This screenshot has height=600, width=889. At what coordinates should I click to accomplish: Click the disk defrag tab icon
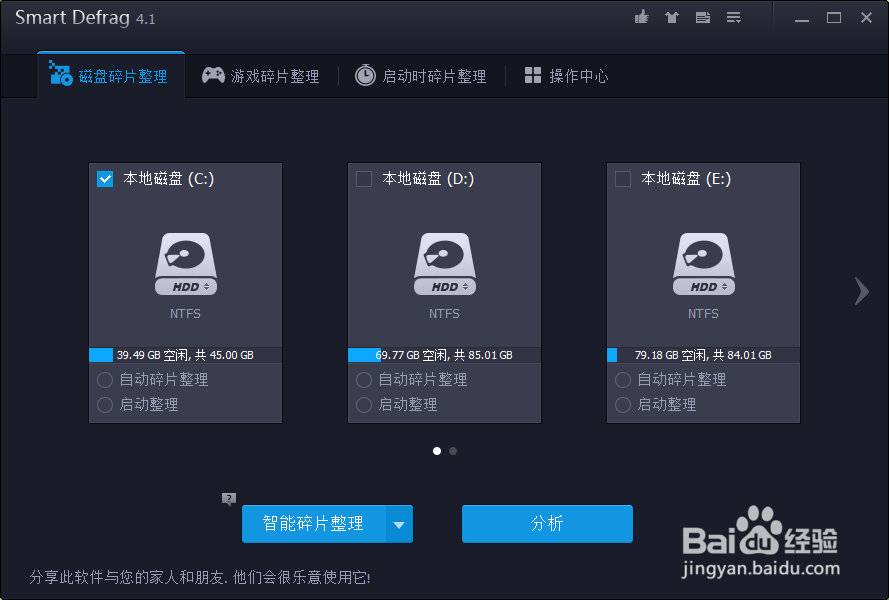click(60, 73)
